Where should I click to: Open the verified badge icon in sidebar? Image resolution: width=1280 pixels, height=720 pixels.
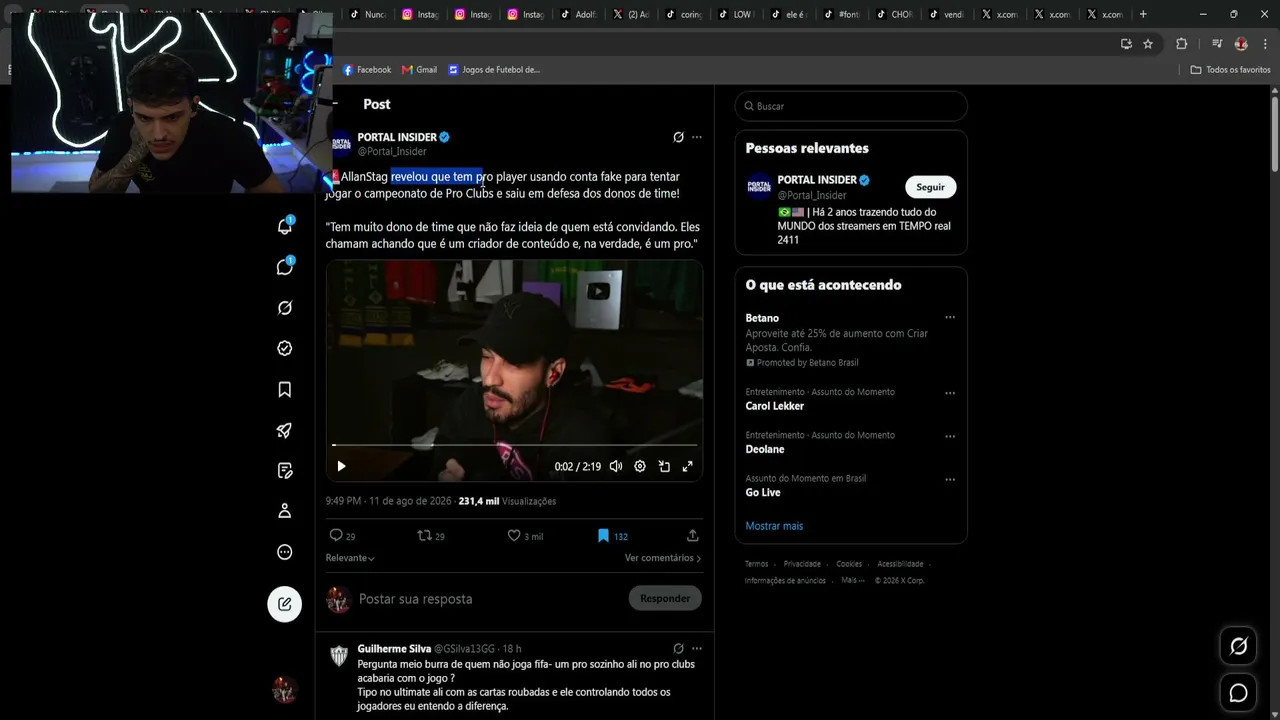point(285,348)
